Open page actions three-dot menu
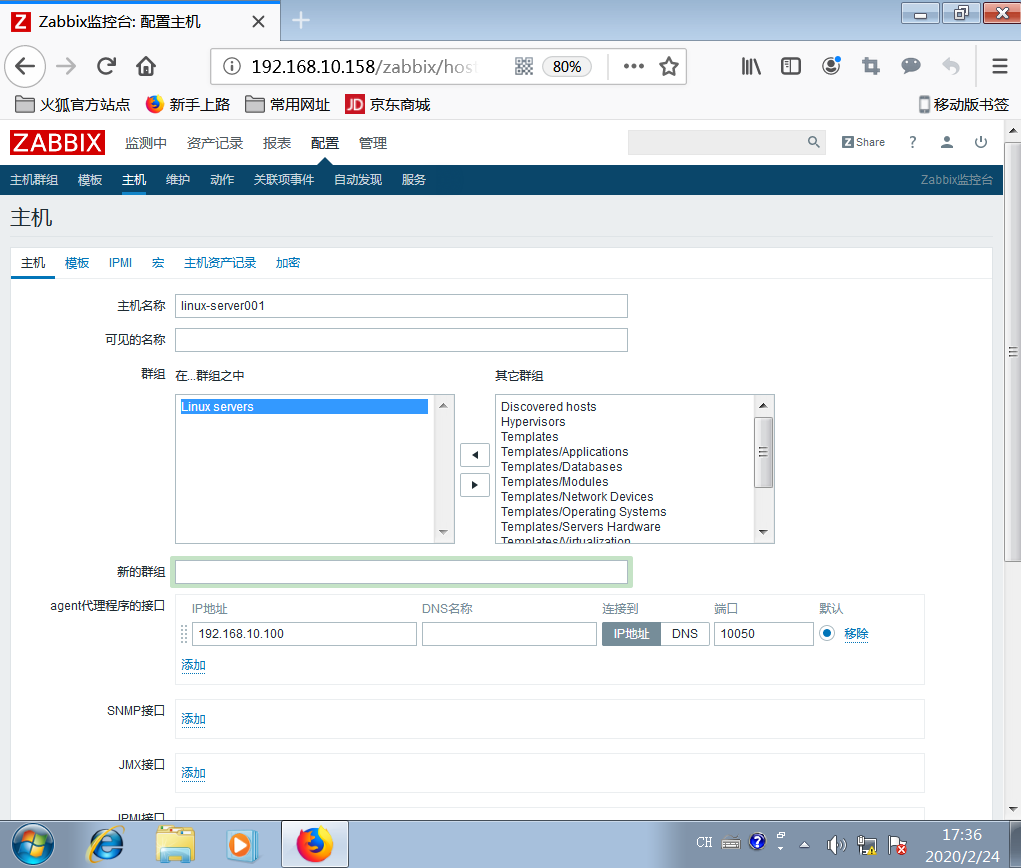The height and width of the screenshot is (868, 1021). point(634,66)
